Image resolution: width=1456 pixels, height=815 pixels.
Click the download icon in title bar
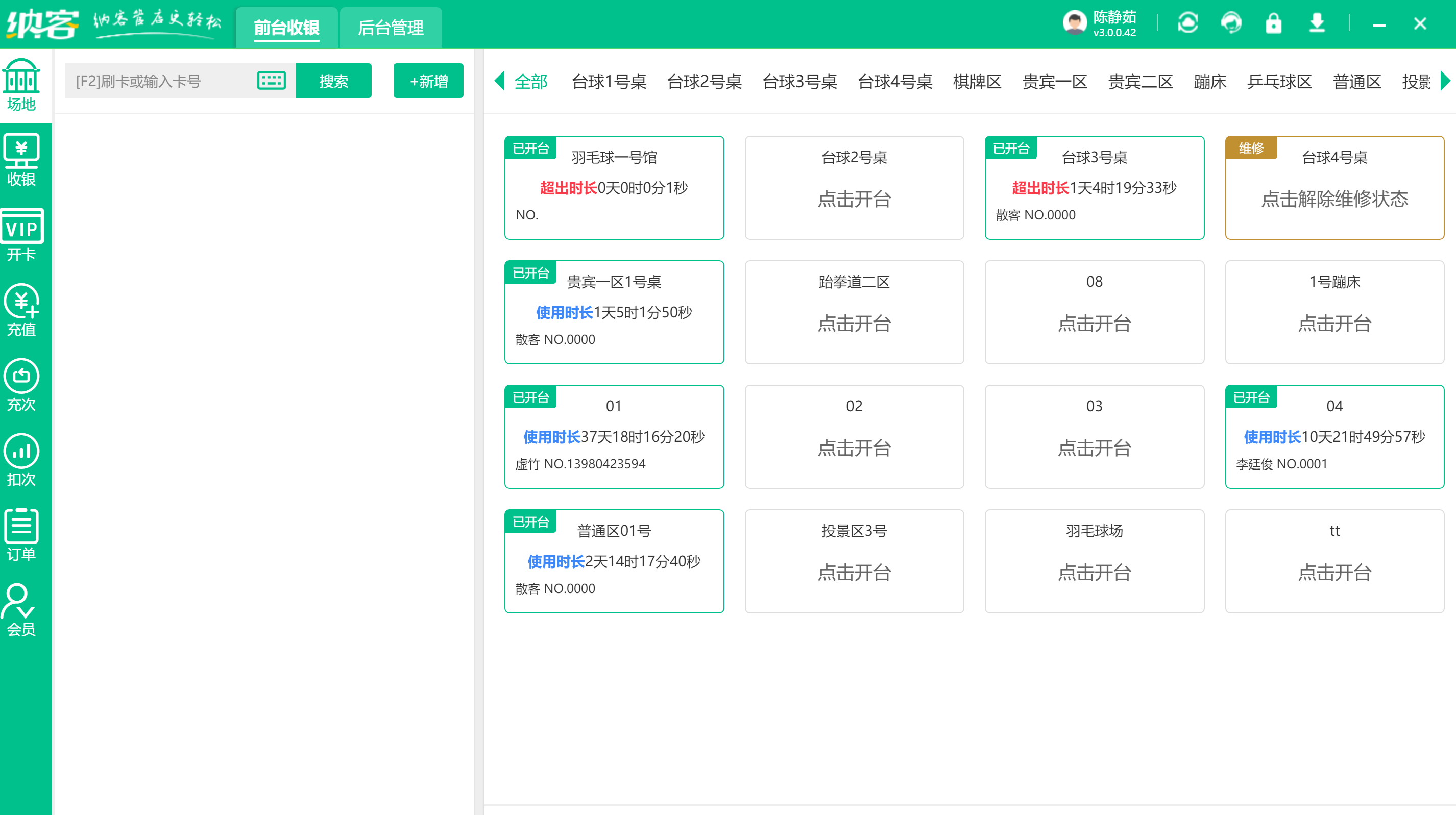[x=1317, y=22]
